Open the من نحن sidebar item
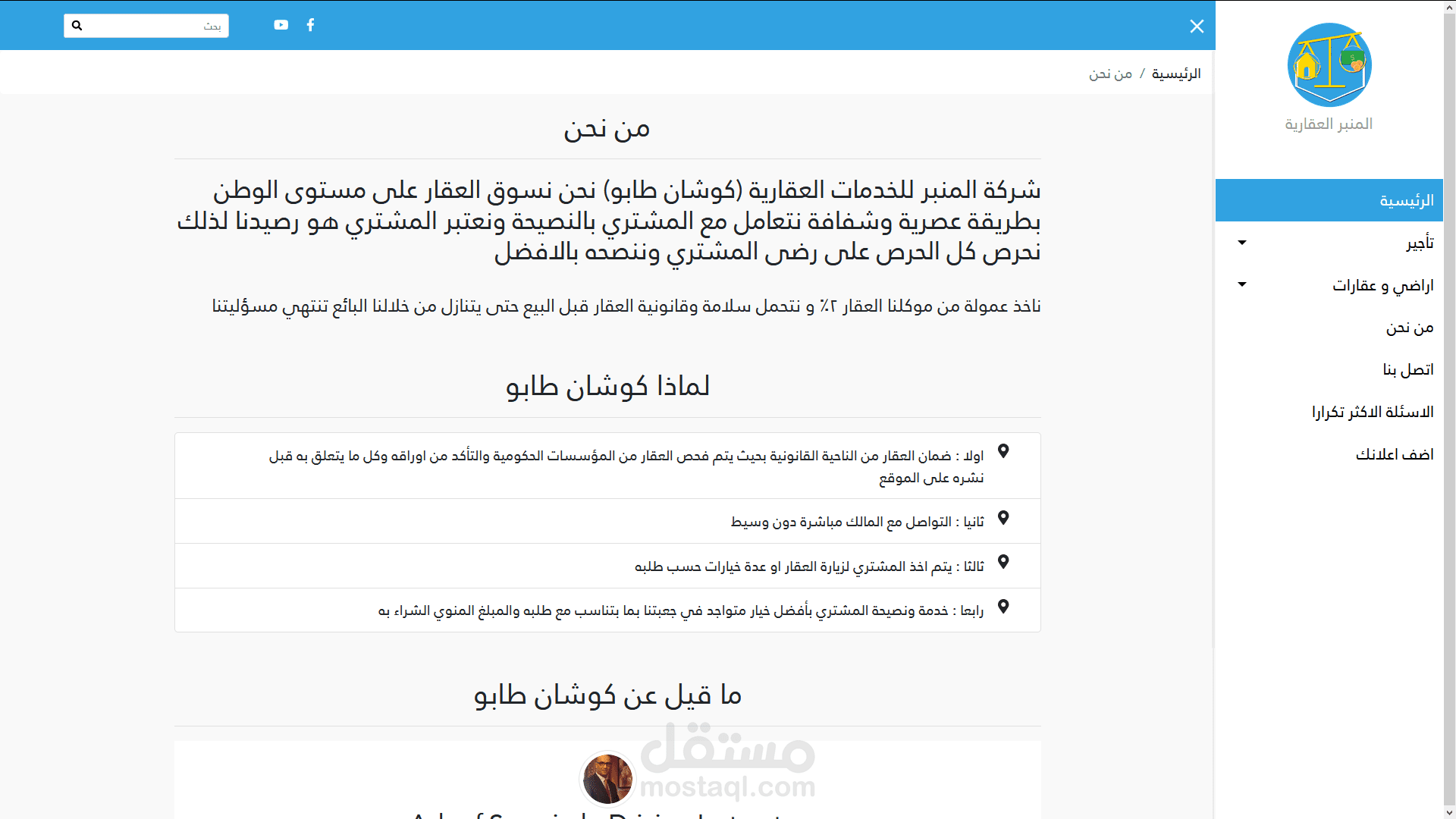This screenshot has height=819, width=1456. click(1409, 328)
